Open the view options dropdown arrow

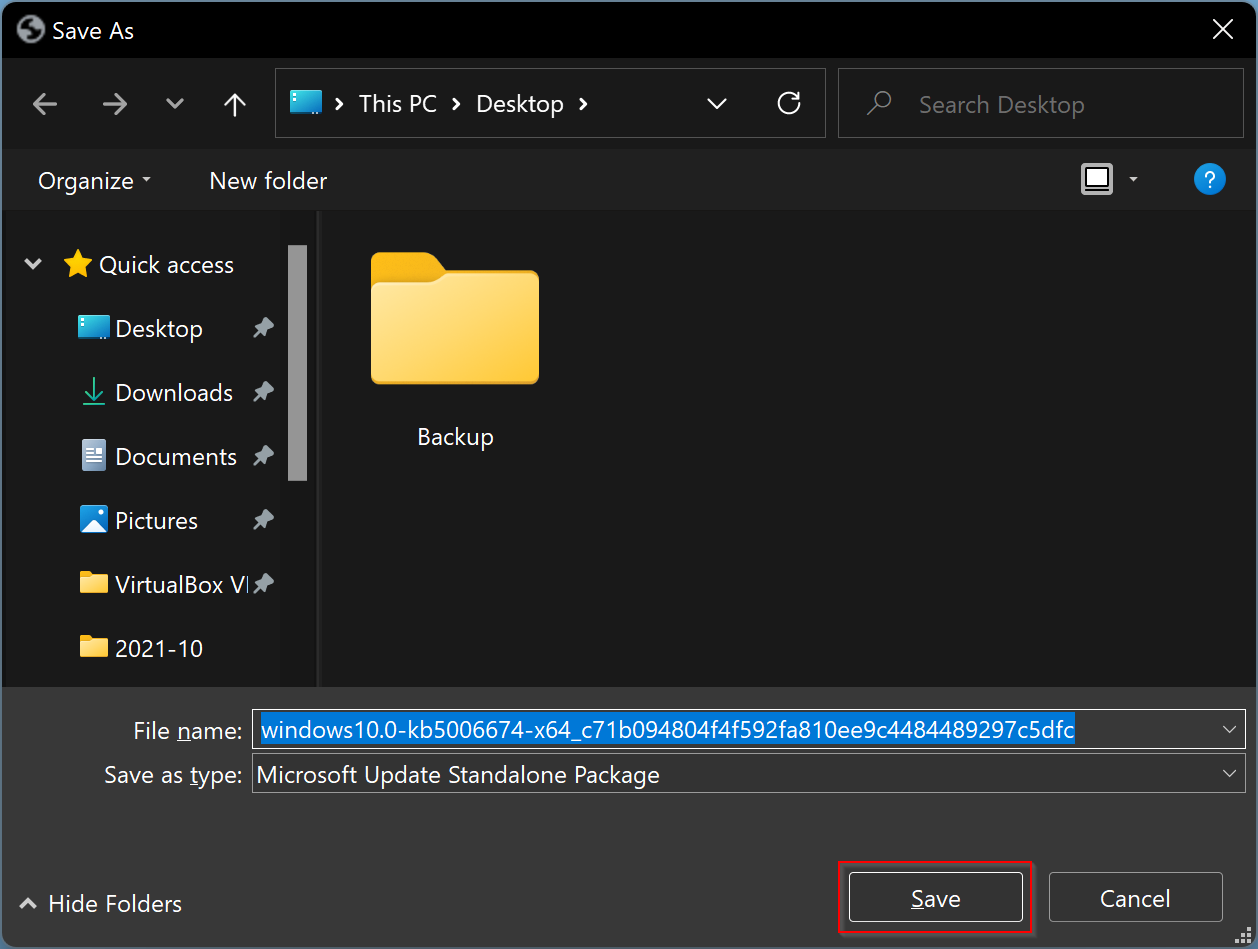tap(1133, 180)
